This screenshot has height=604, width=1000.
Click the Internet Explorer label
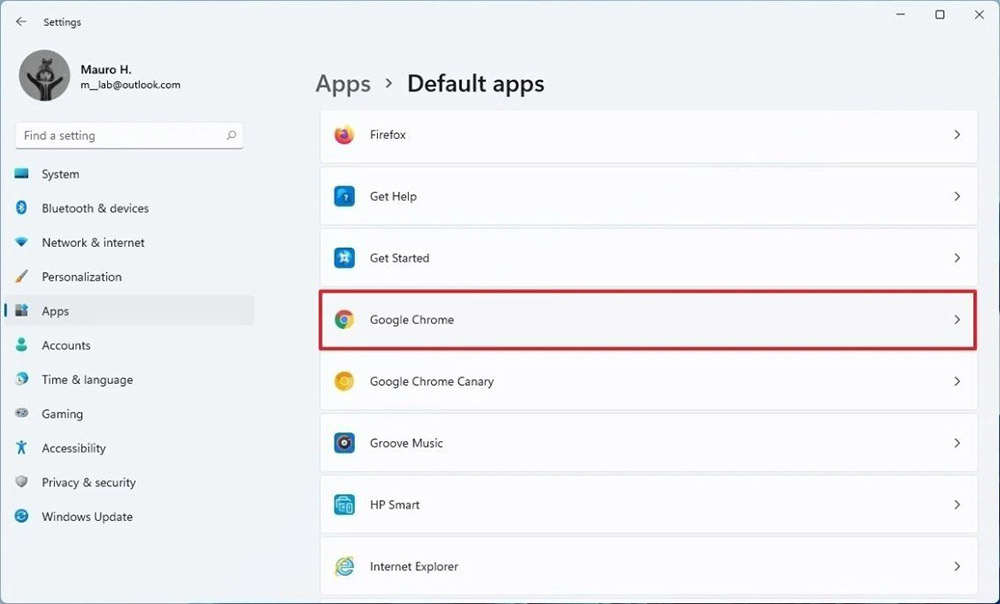click(x=414, y=566)
